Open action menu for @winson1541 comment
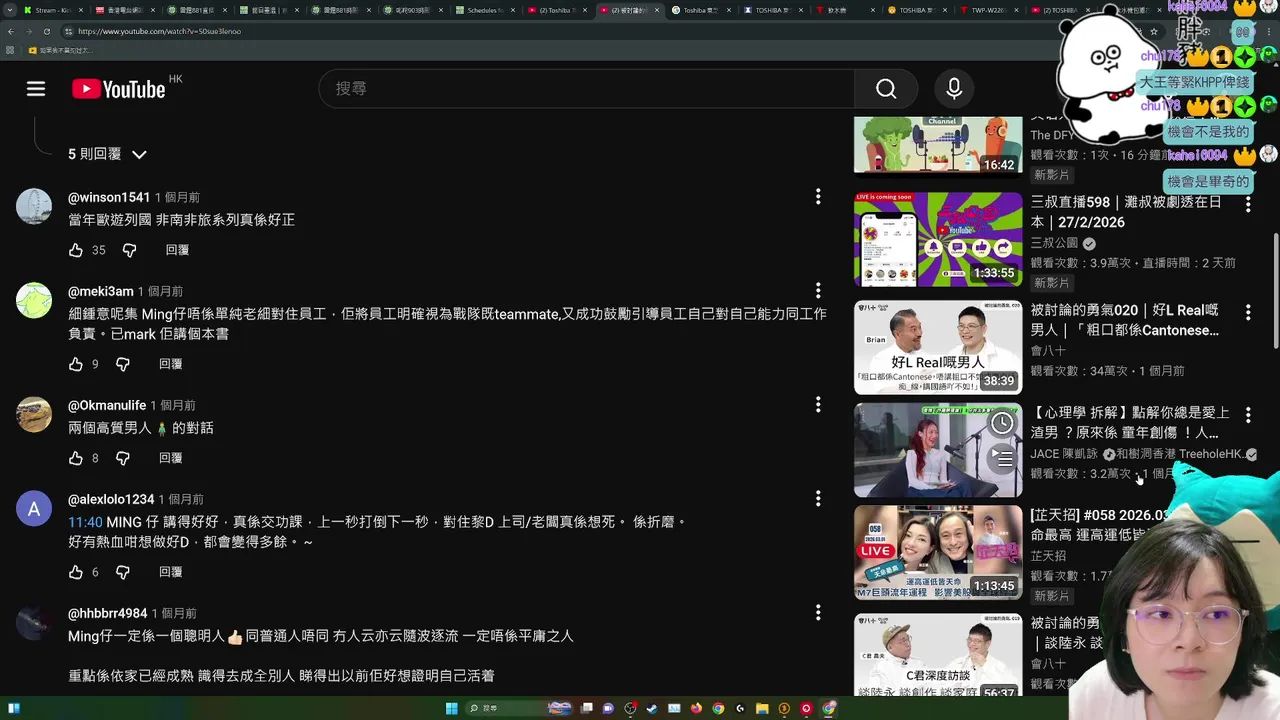The height and width of the screenshot is (720, 1280). (818, 197)
